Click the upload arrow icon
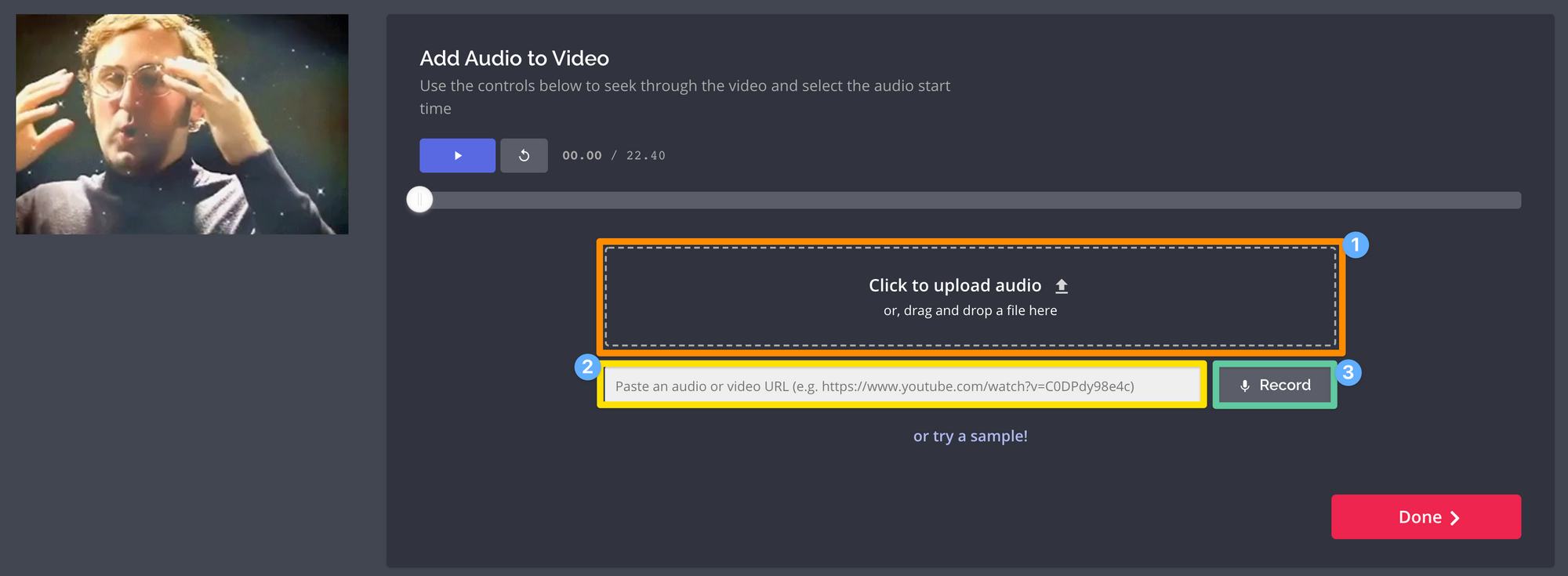Screen dimensions: 1568x576 click(x=1062, y=286)
